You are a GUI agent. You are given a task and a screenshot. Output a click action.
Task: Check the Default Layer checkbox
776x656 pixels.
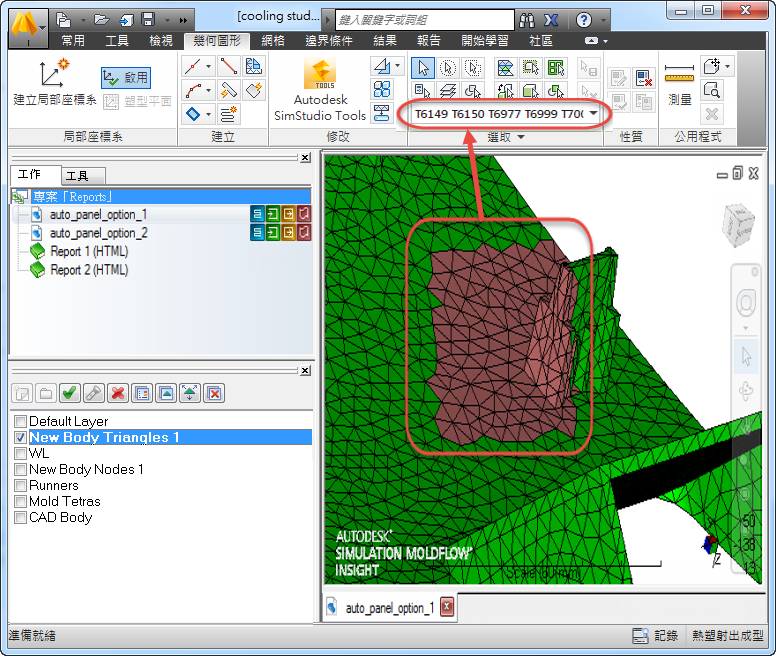20,421
